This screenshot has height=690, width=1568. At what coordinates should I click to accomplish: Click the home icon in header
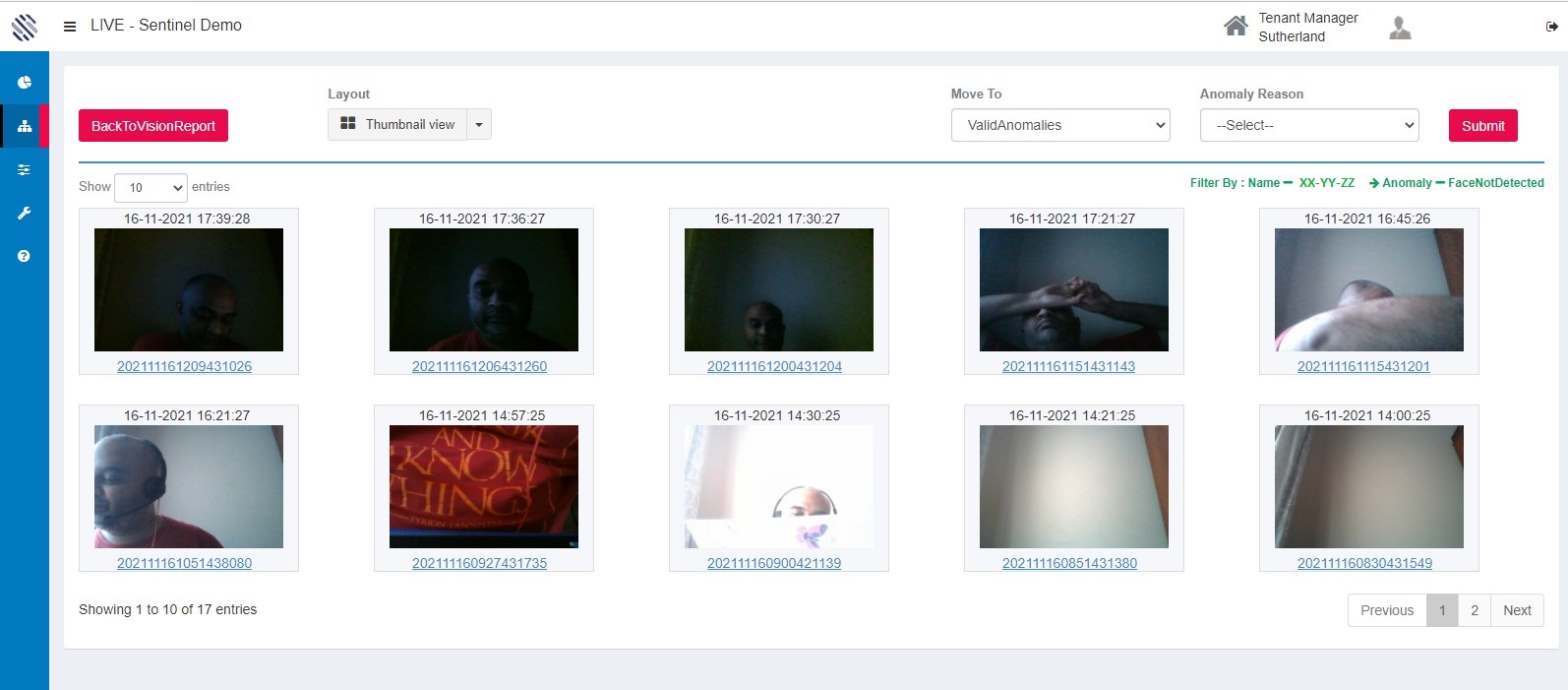pyautogui.click(x=1236, y=27)
